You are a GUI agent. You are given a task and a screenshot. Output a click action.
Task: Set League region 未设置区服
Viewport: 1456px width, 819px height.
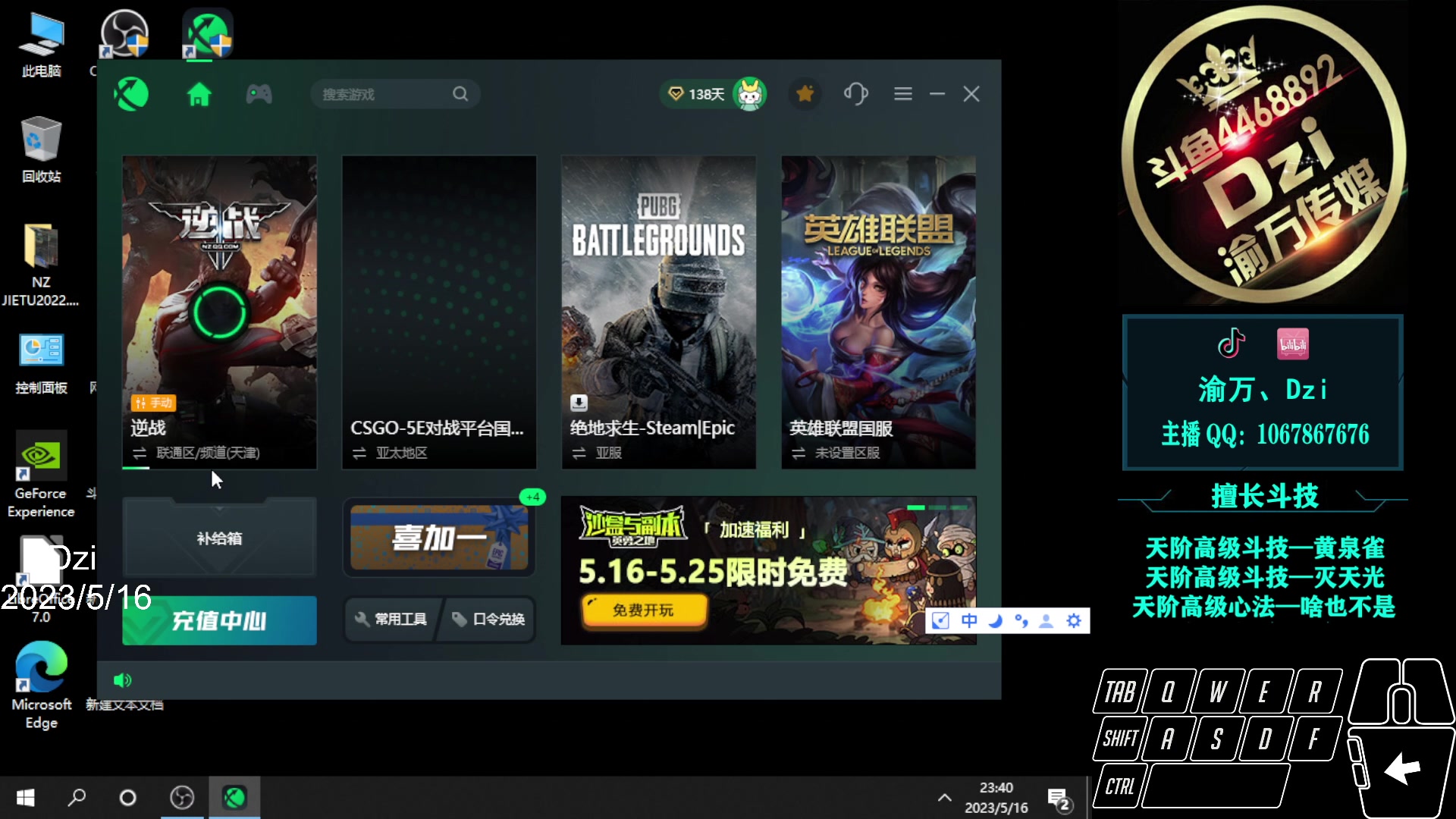tap(836, 453)
